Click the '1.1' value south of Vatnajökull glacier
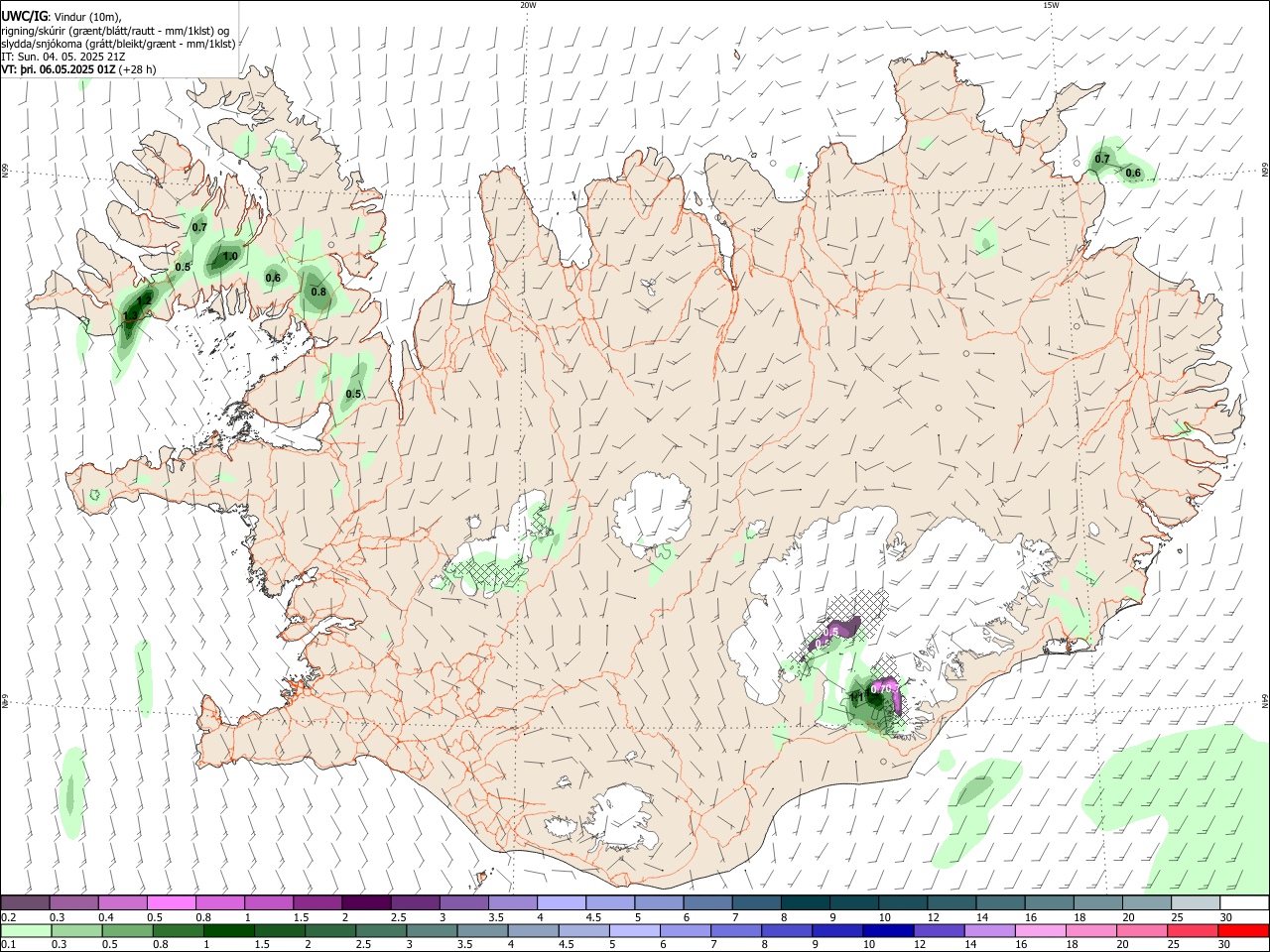 (x=858, y=697)
